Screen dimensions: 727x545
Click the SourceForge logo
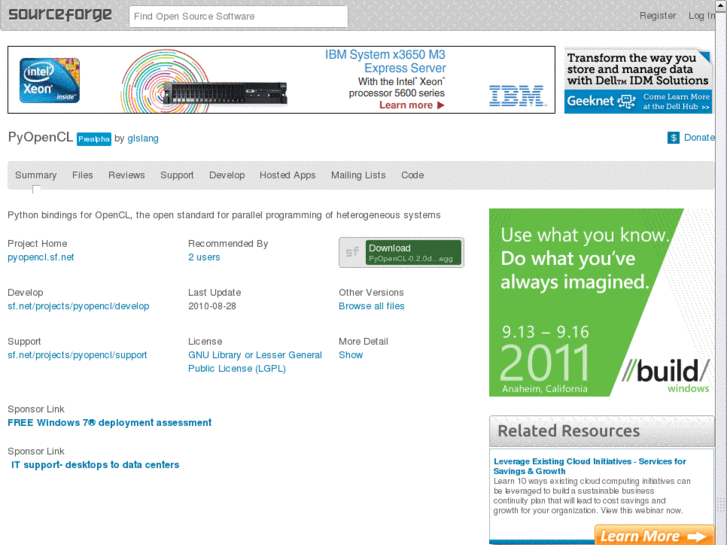point(60,14)
